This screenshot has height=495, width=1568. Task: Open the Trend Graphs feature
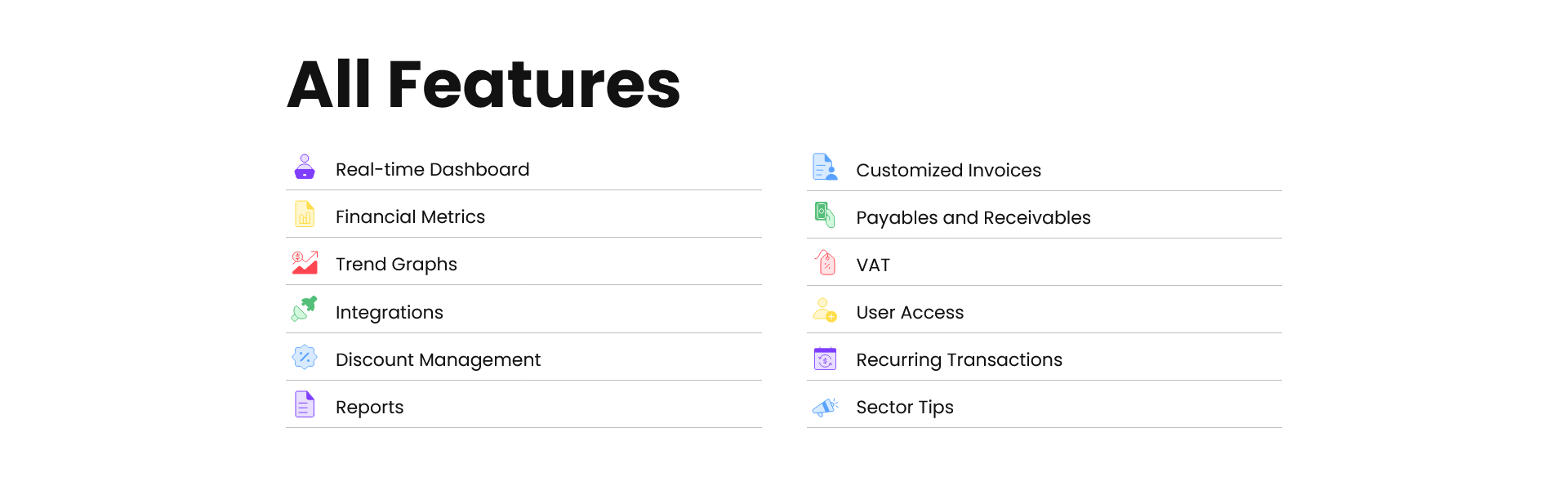pos(396,265)
